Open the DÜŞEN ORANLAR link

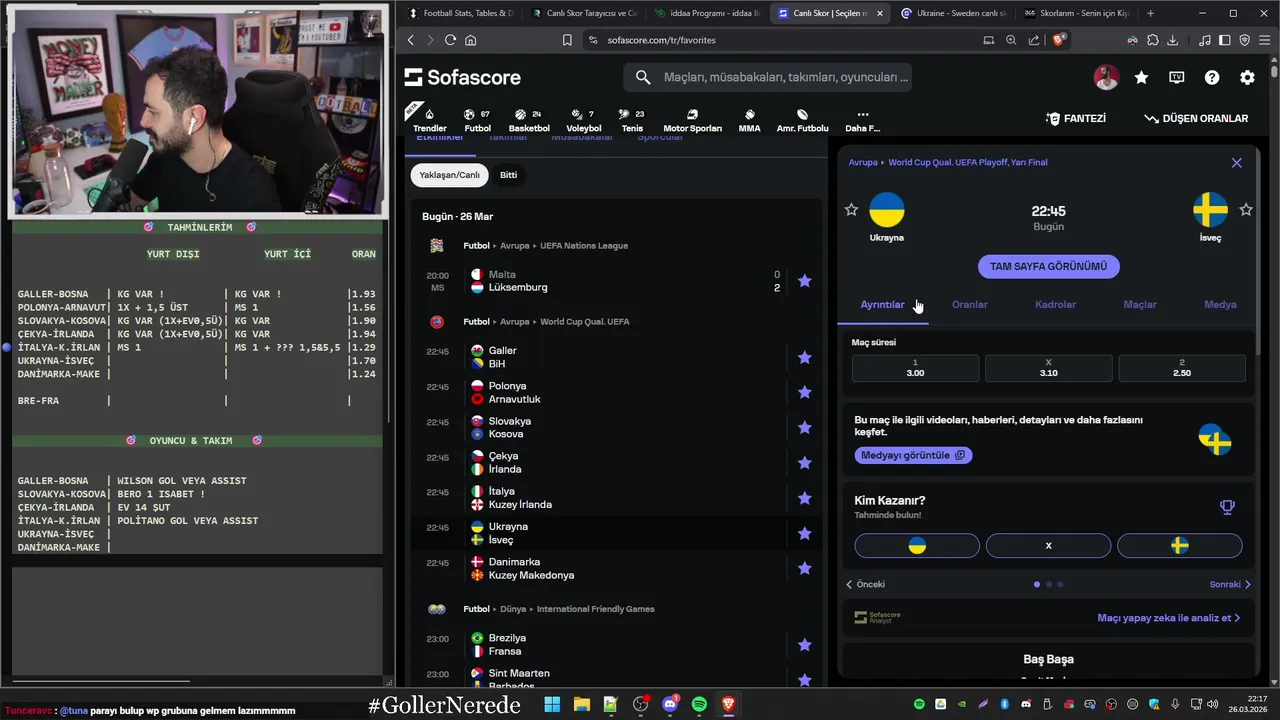pyautogui.click(x=1197, y=118)
